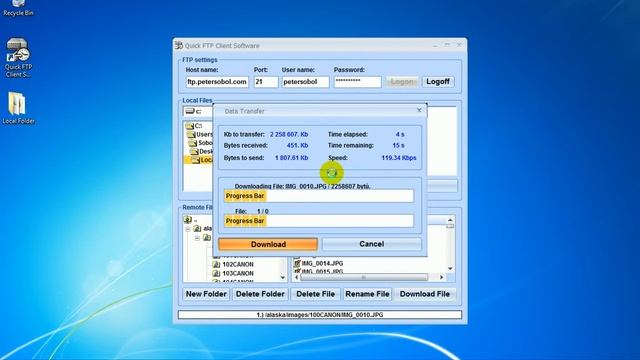Screen dimensions: 640x360
Task: Click the greyed Logon button
Action: 402,82
